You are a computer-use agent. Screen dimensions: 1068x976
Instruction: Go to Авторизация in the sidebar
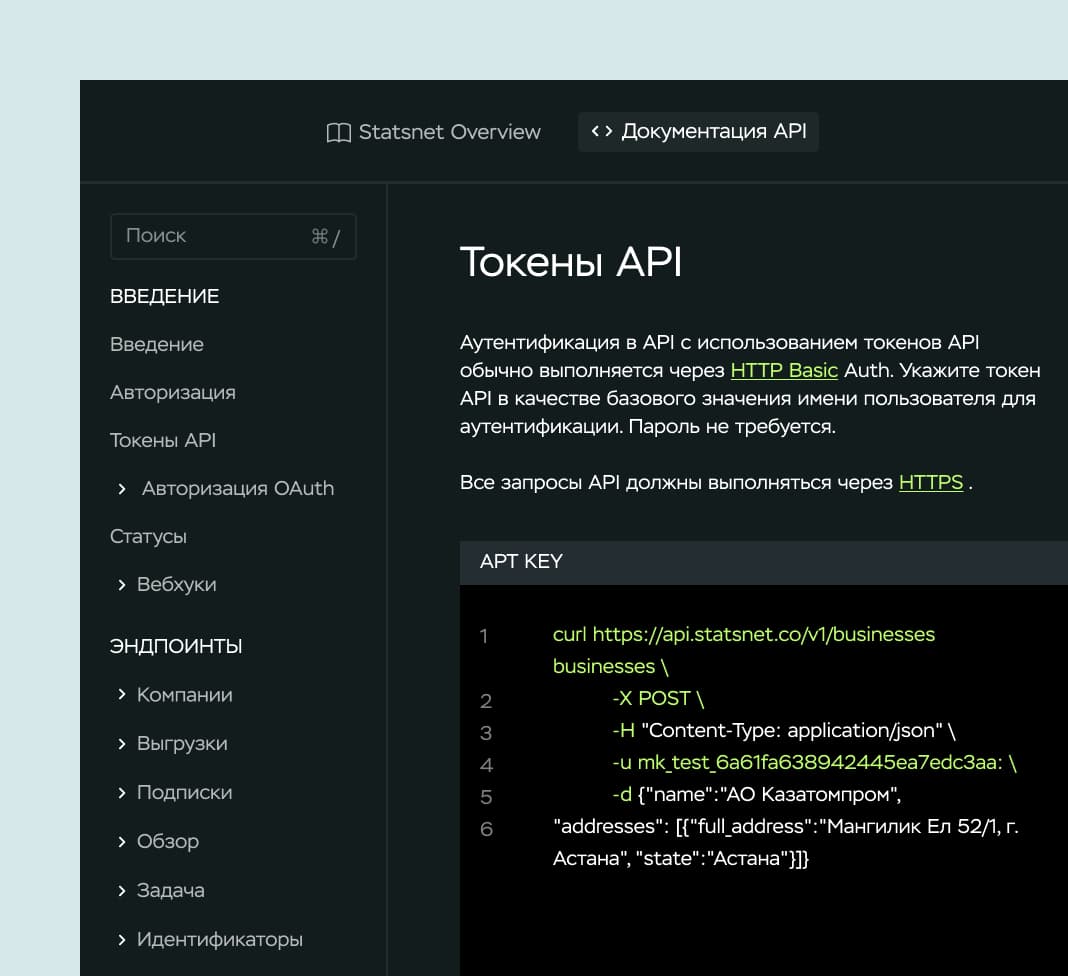[173, 393]
